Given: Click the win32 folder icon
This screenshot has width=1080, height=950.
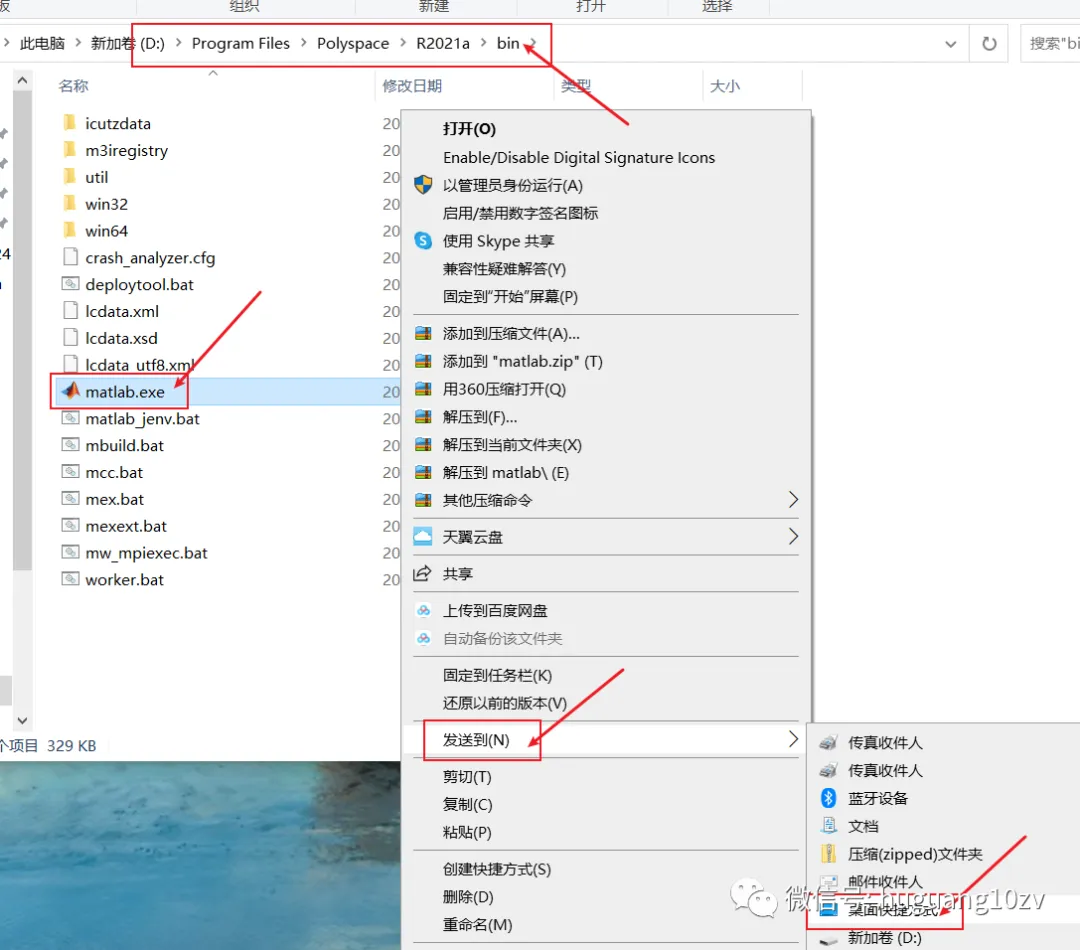Looking at the screenshot, I should pos(70,203).
